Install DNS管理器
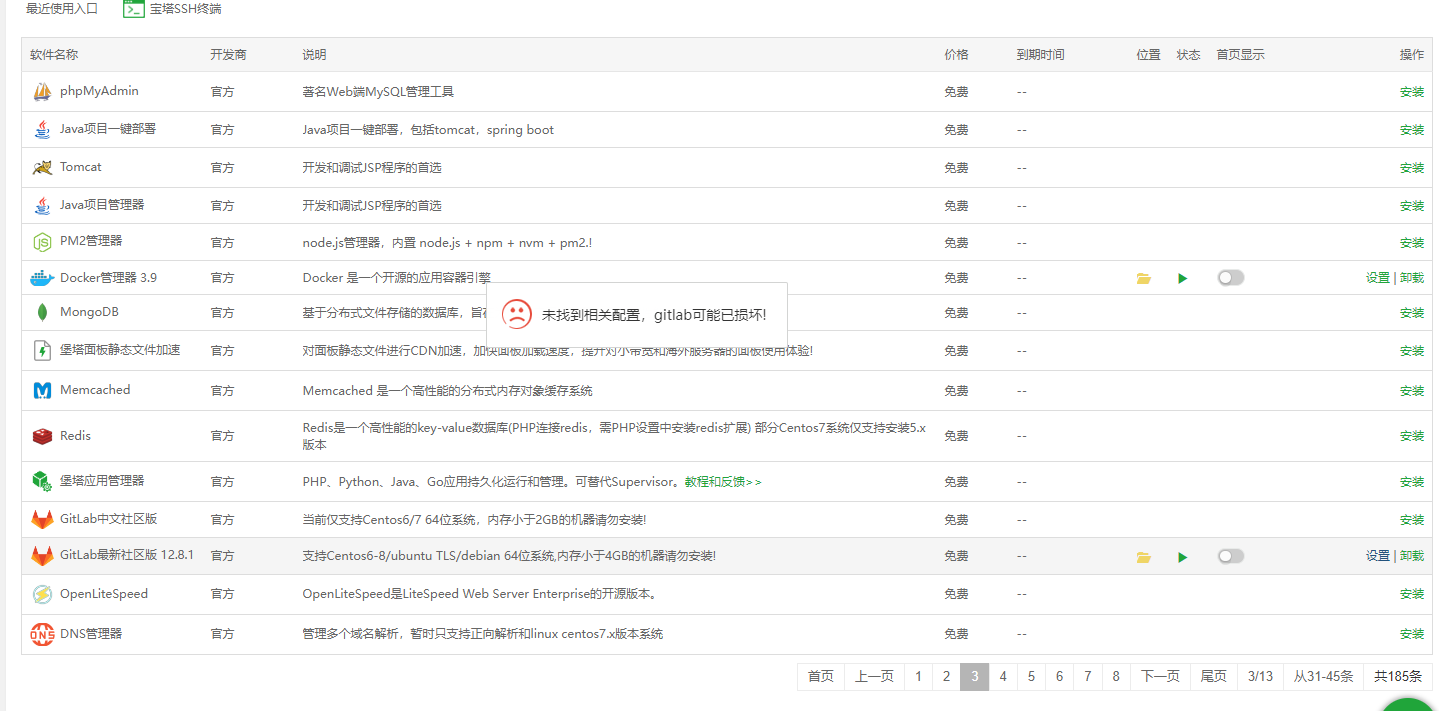 (1412, 634)
